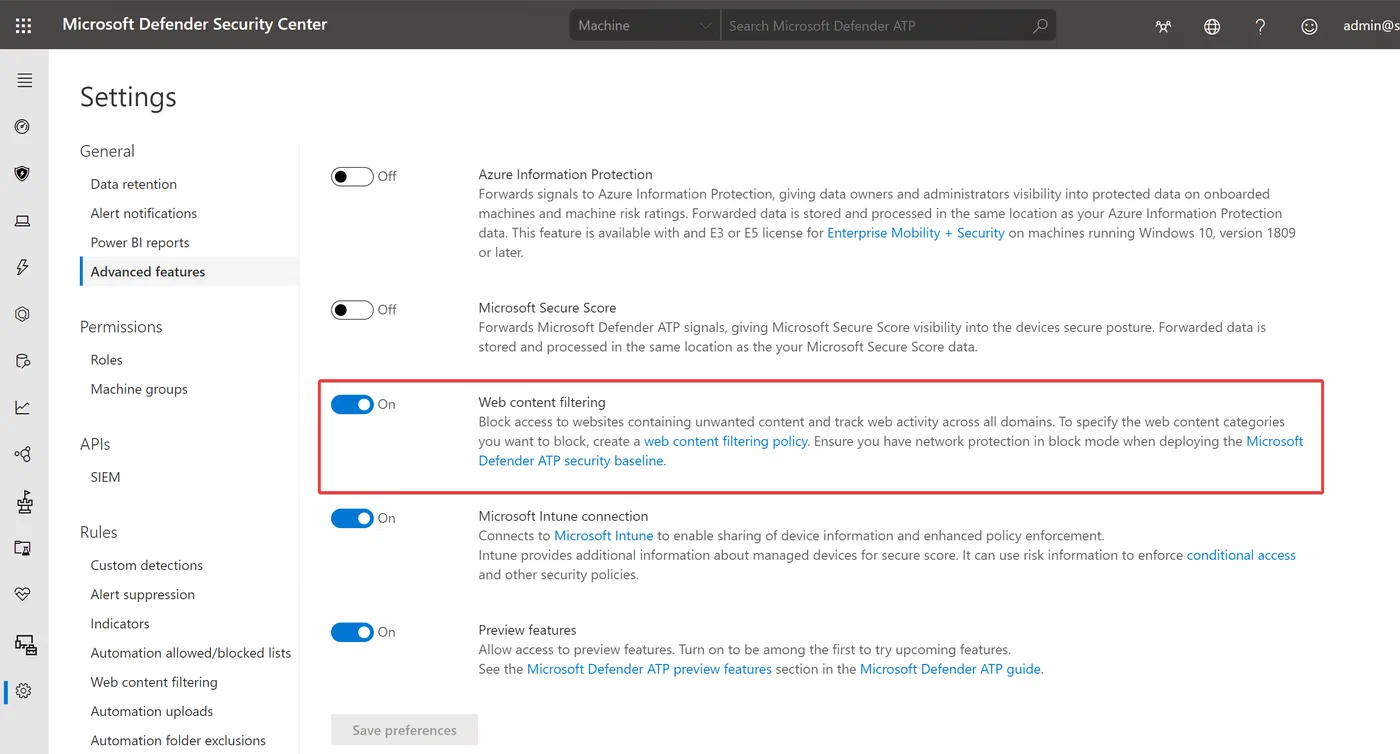Viewport: 1400px width, 754px height.
Task: Expand the hamburger navigation menu
Action: [x=24, y=80]
